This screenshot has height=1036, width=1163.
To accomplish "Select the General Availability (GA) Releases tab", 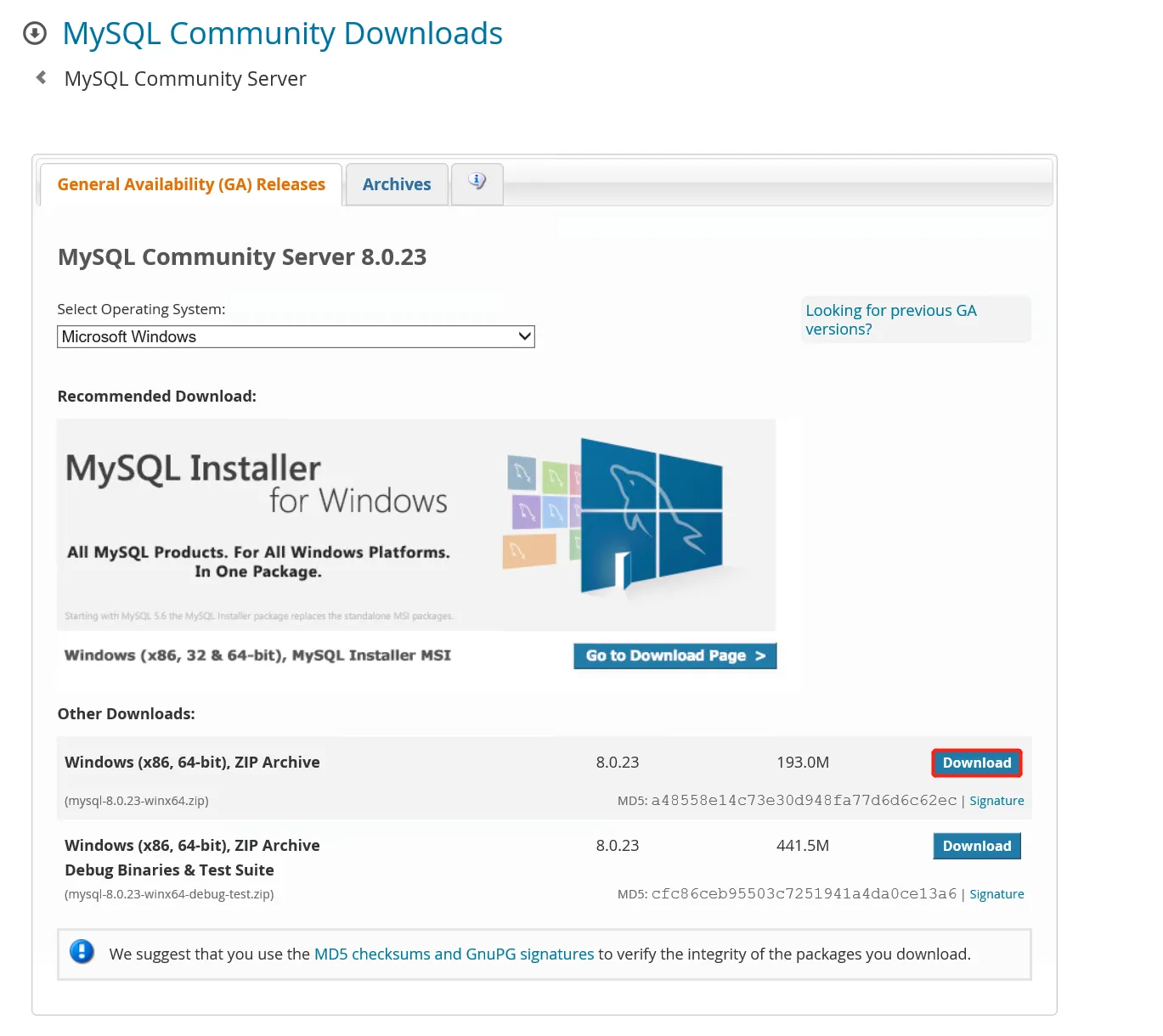I will point(190,183).
